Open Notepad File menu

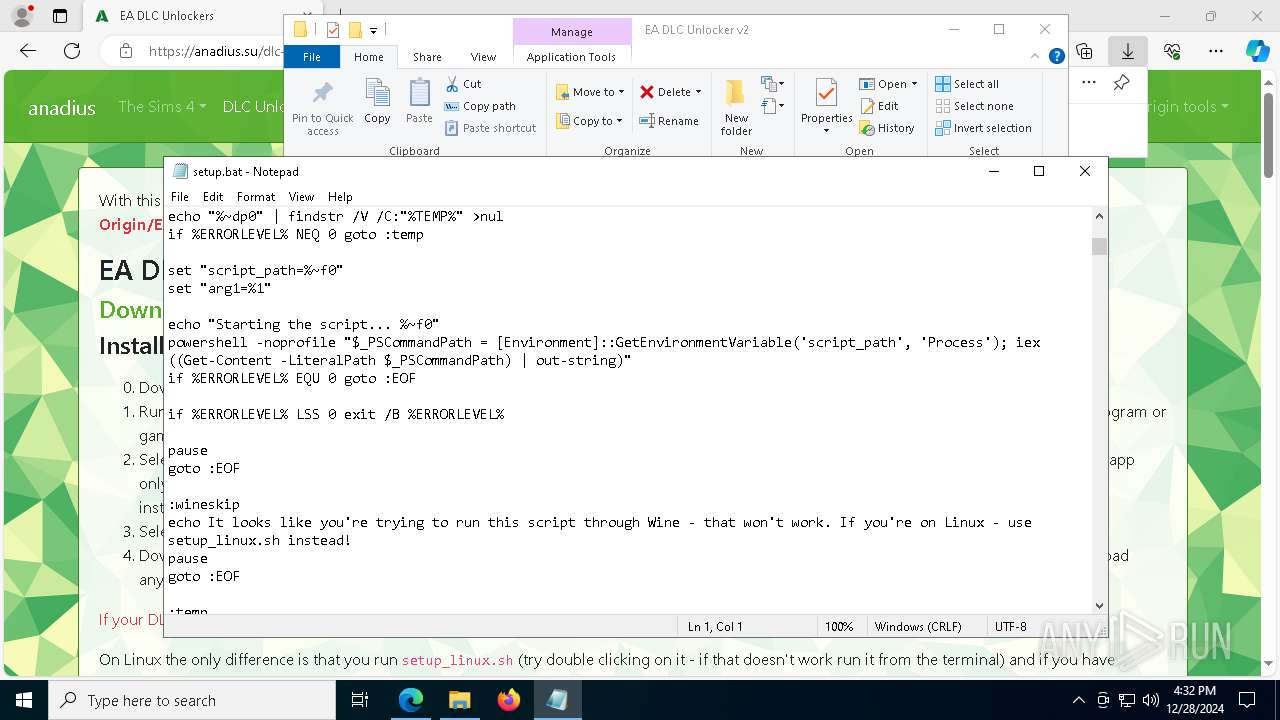tap(179, 197)
